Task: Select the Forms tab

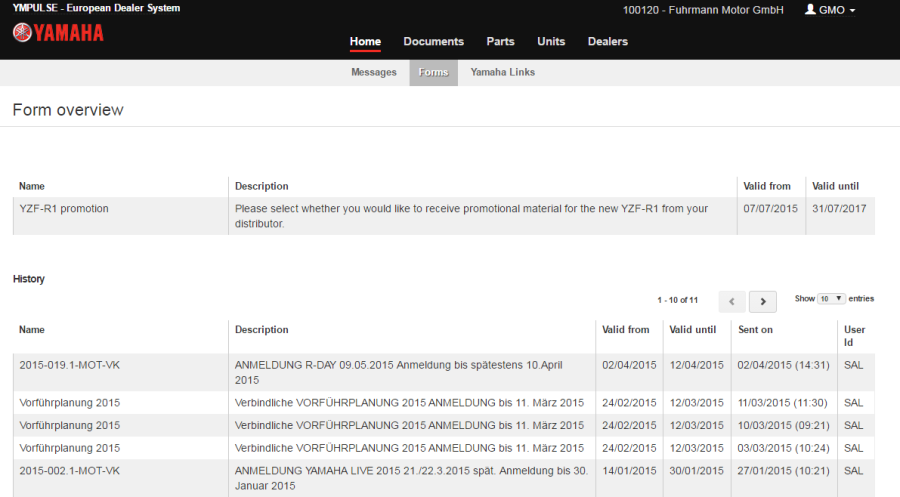Action: (x=433, y=72)
